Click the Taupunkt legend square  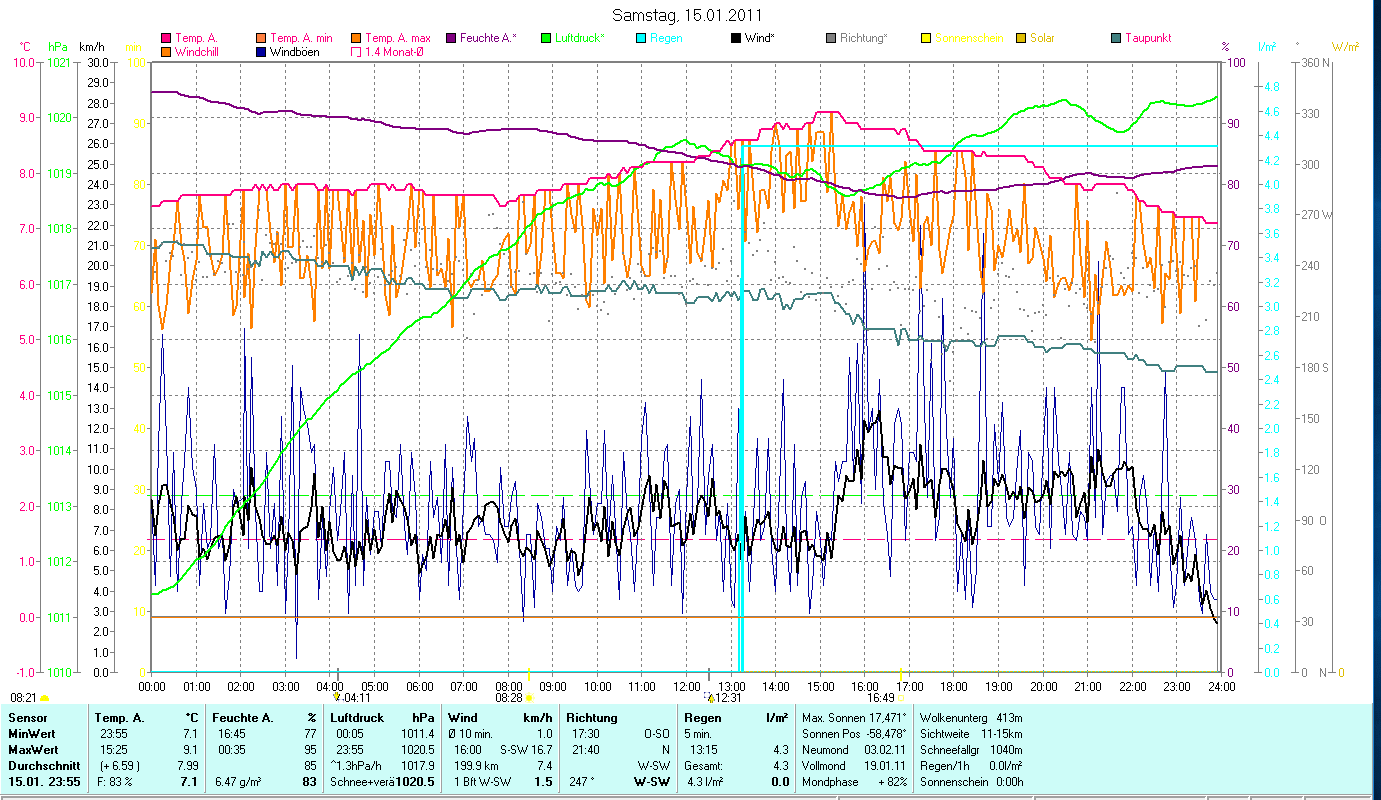1116,38
